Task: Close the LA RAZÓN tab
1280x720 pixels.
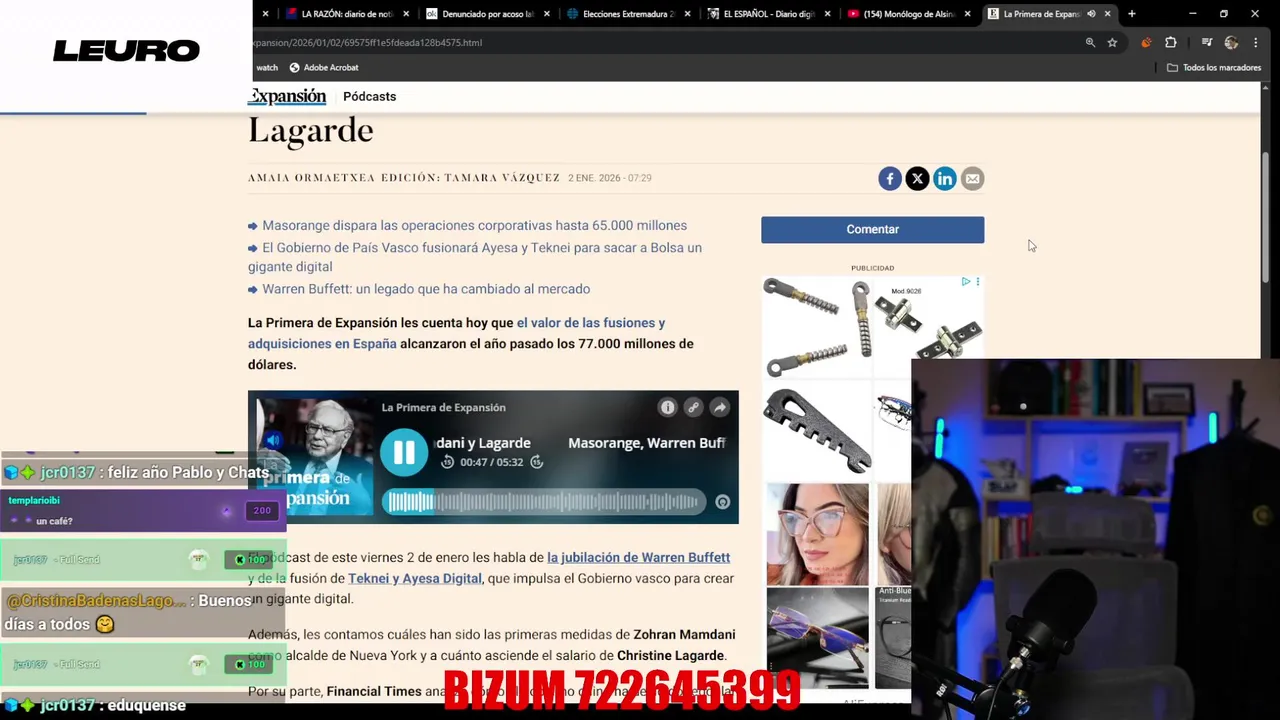Action: [405, 14]
